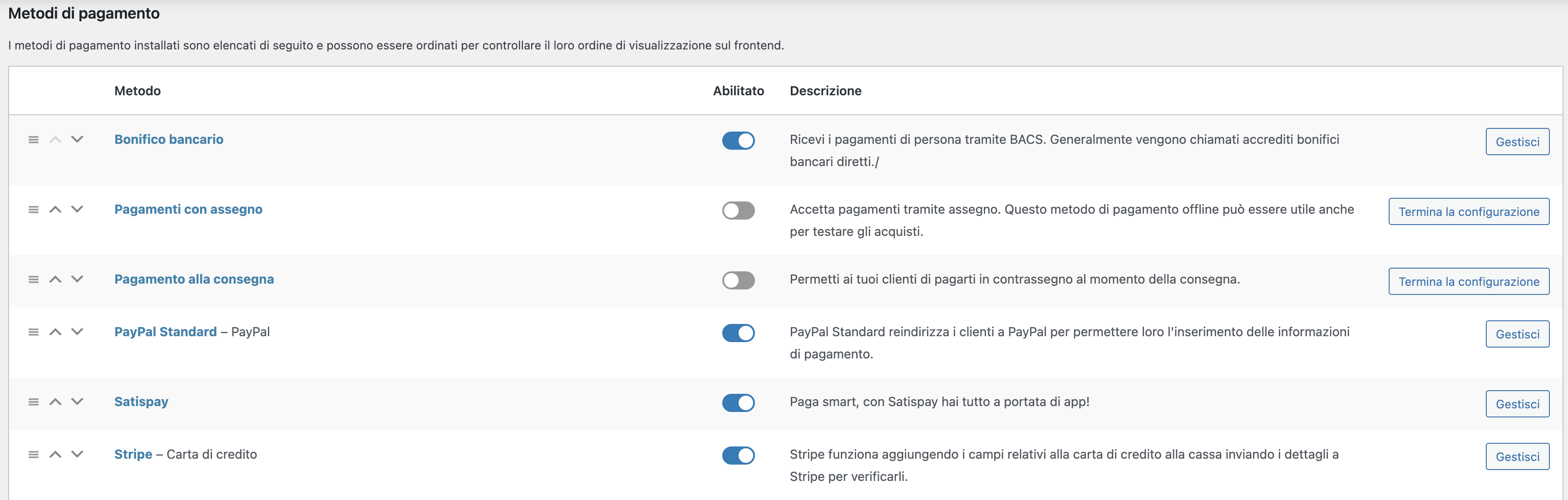This screenshot has height=500, width=1568.
Task: Grab the drag handle for Bonifico bancario
Action: point(34,139)
